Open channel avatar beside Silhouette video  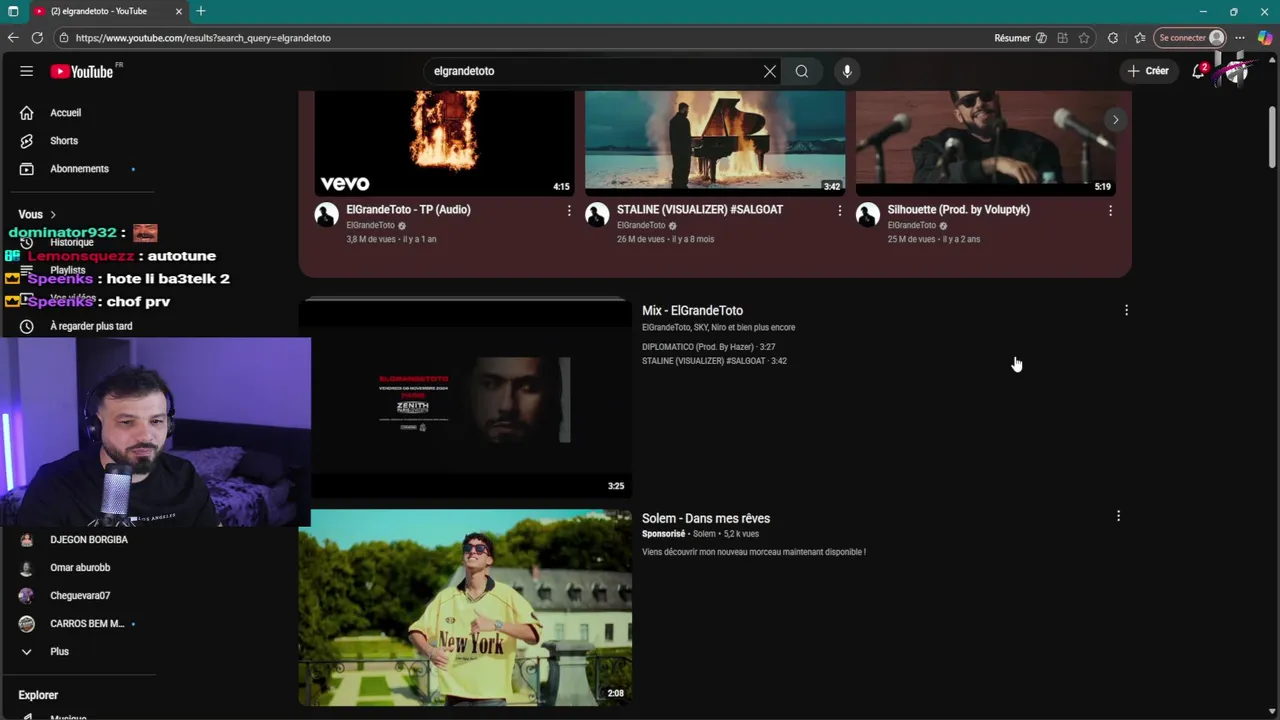click(868, 215)
